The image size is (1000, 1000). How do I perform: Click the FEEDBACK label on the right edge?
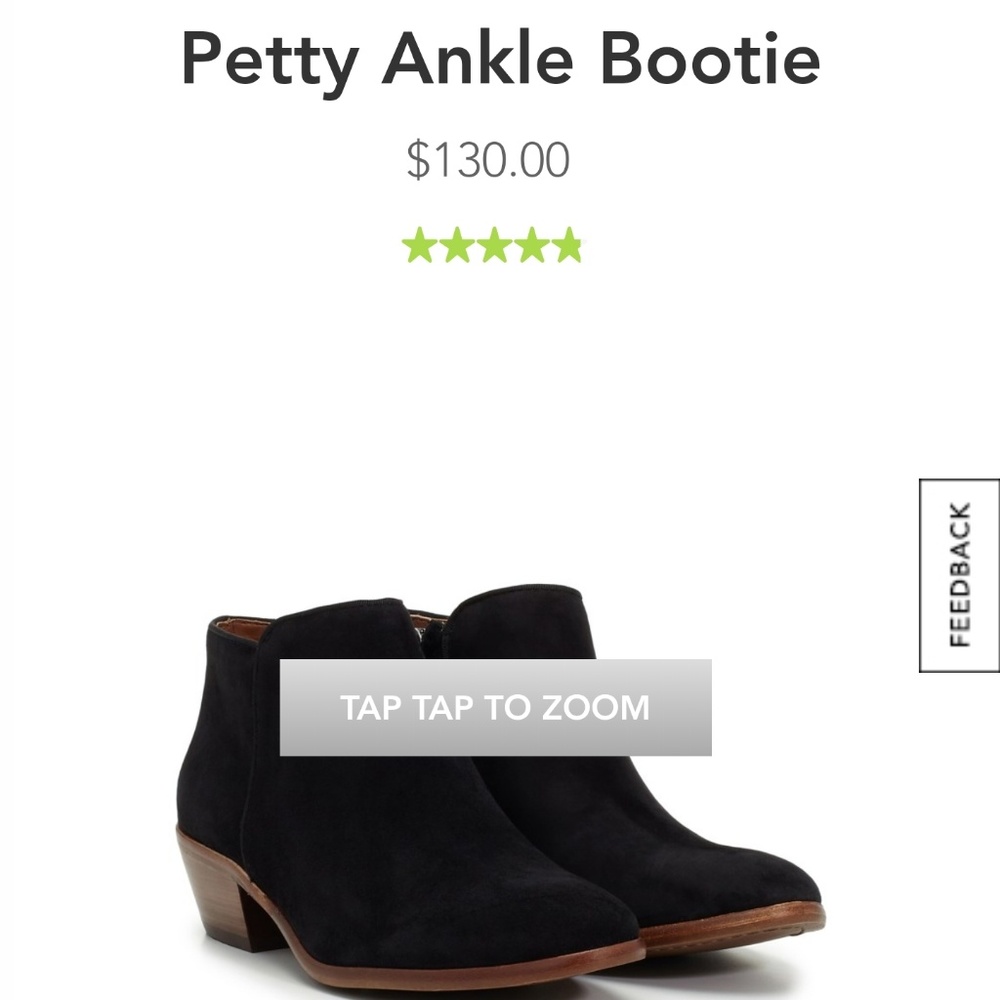tap(960, 573)
